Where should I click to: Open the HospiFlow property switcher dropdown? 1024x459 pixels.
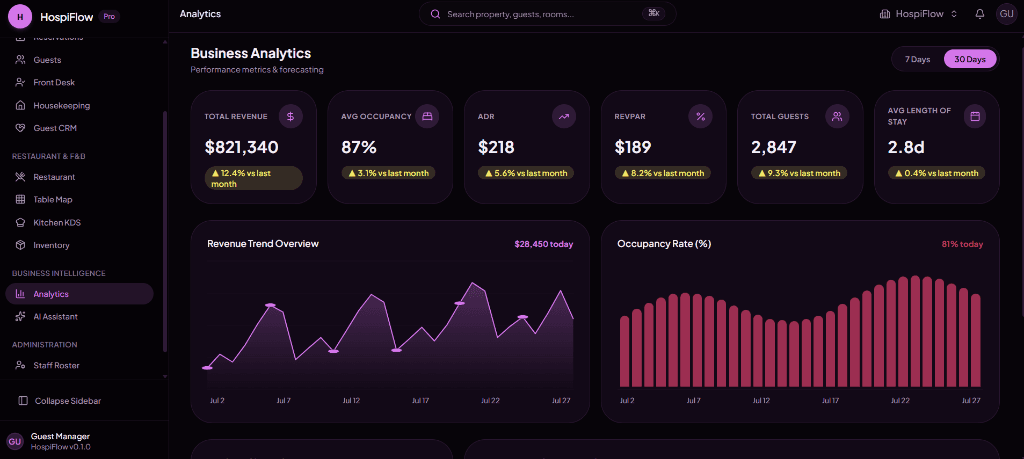[x=918, y=14]
